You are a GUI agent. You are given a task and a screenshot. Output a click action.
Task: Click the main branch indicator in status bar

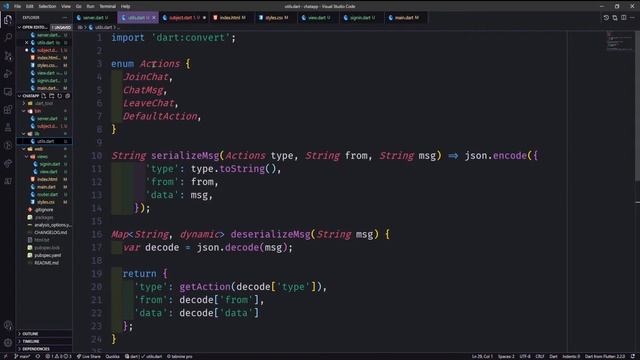(22, 356)
